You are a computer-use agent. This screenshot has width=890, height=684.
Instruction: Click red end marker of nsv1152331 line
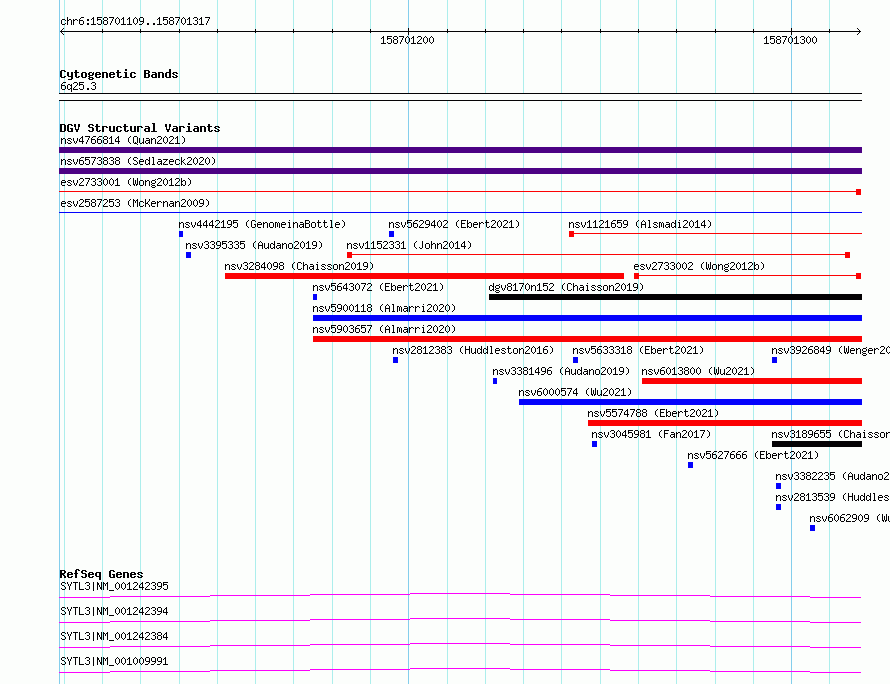click(x=847, y=255)
